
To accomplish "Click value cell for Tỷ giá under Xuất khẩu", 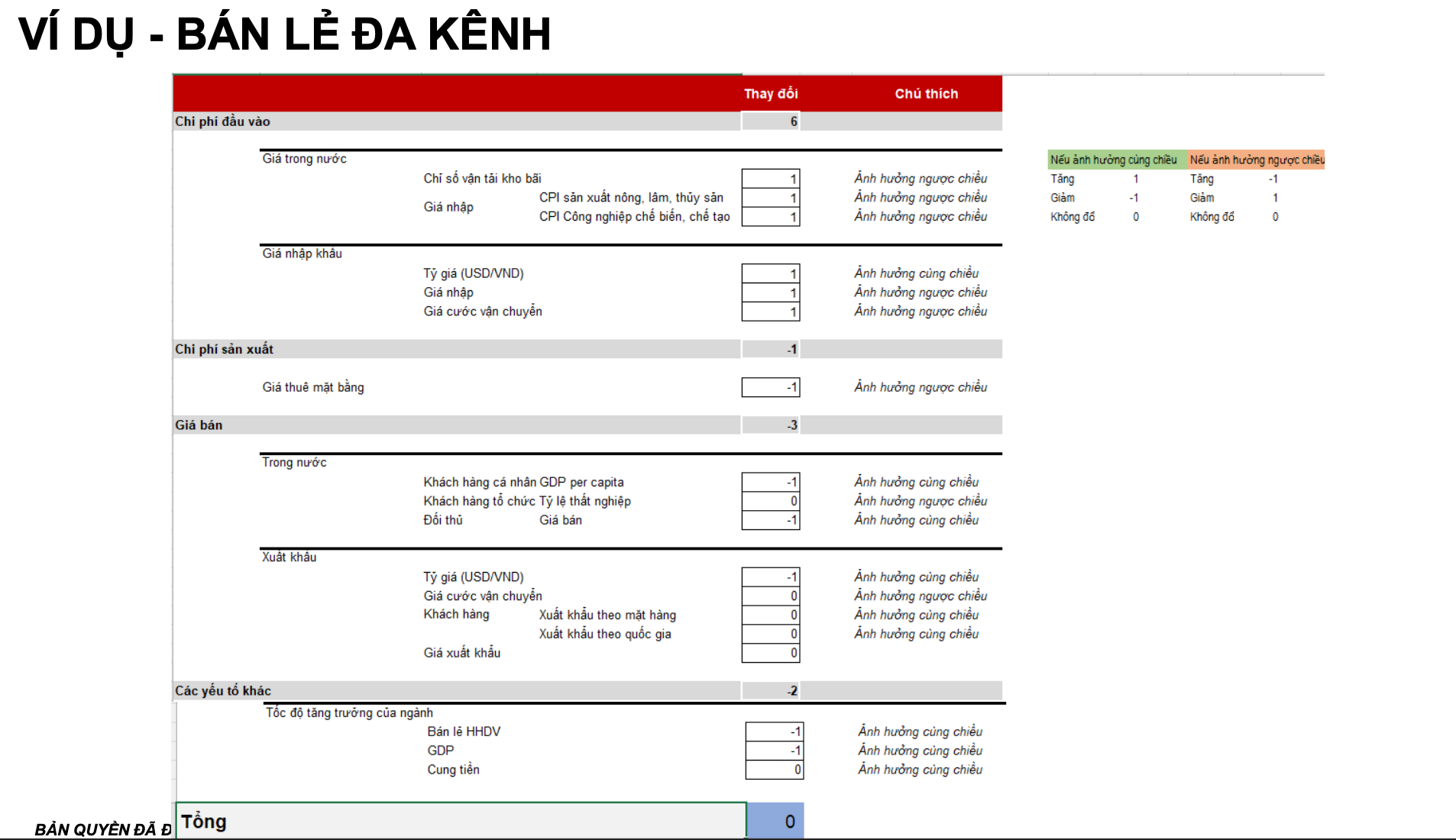I will pyautogui.click(x=771, y=577).
